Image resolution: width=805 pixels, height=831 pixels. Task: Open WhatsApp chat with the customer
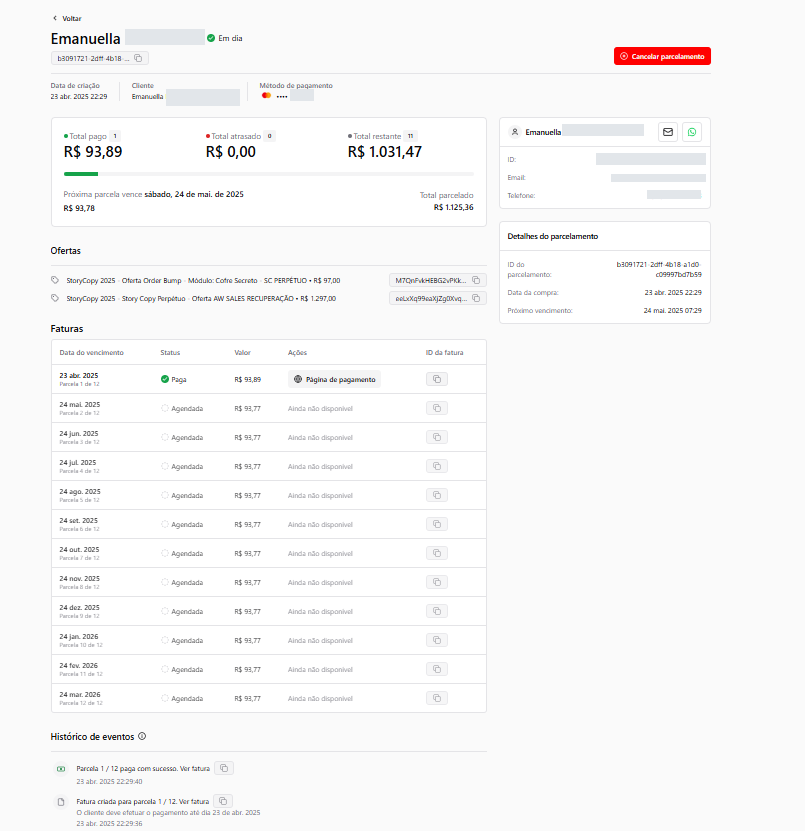click(x=692, y=132)
